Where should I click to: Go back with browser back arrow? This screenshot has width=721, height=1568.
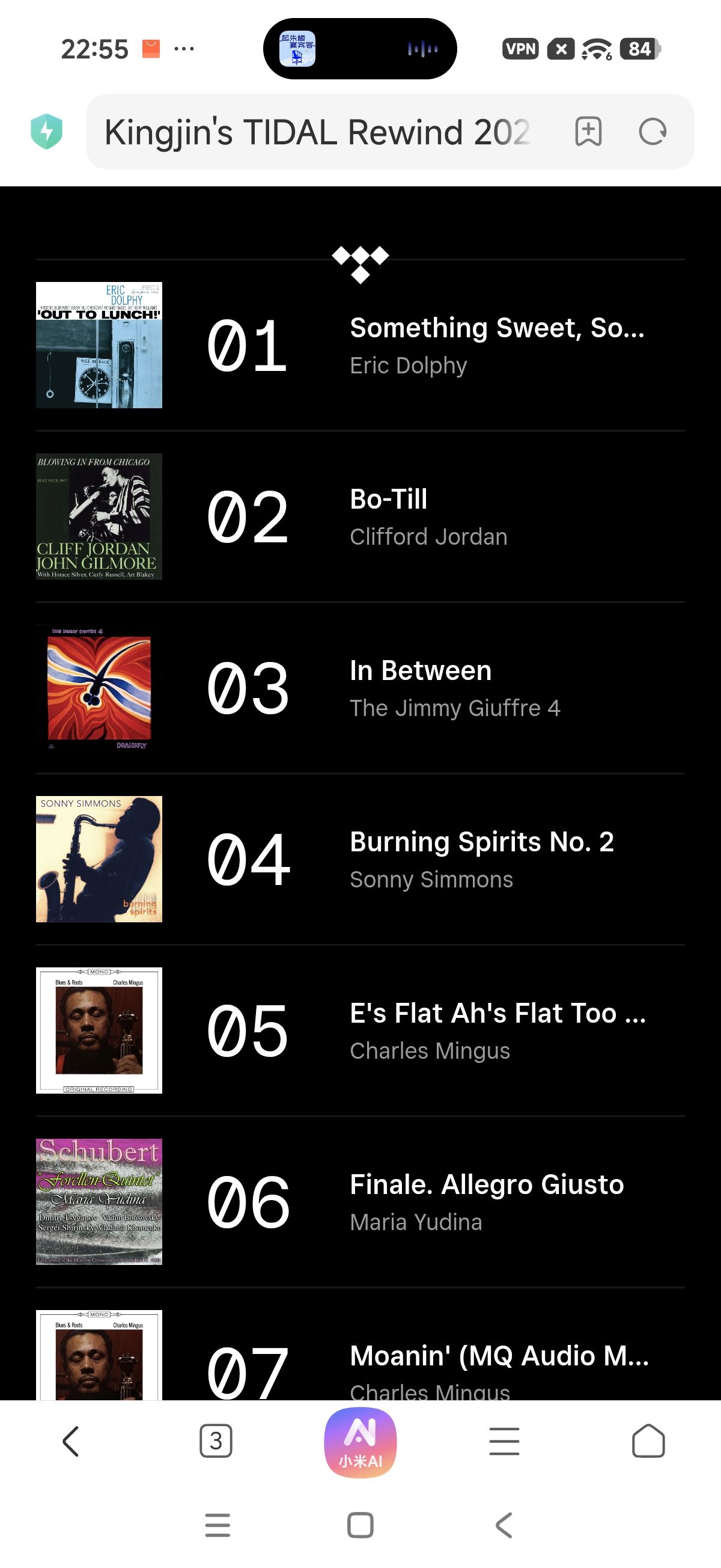pyautogui.click(x=70, y=1441)
